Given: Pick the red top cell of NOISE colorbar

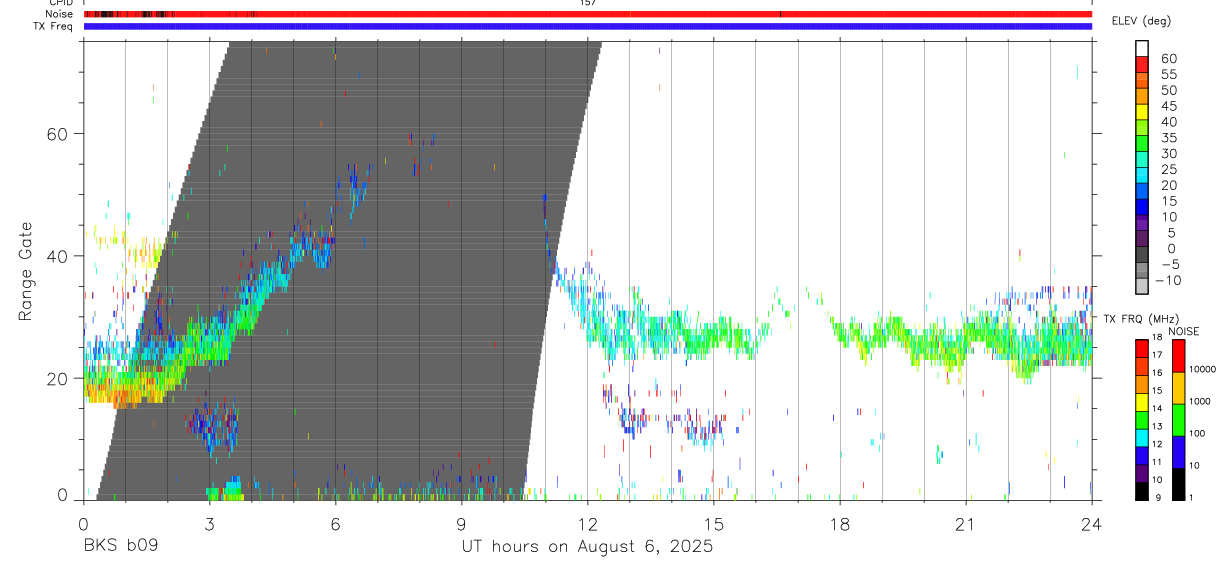Looking at the screenshot, I should 1180,356.
